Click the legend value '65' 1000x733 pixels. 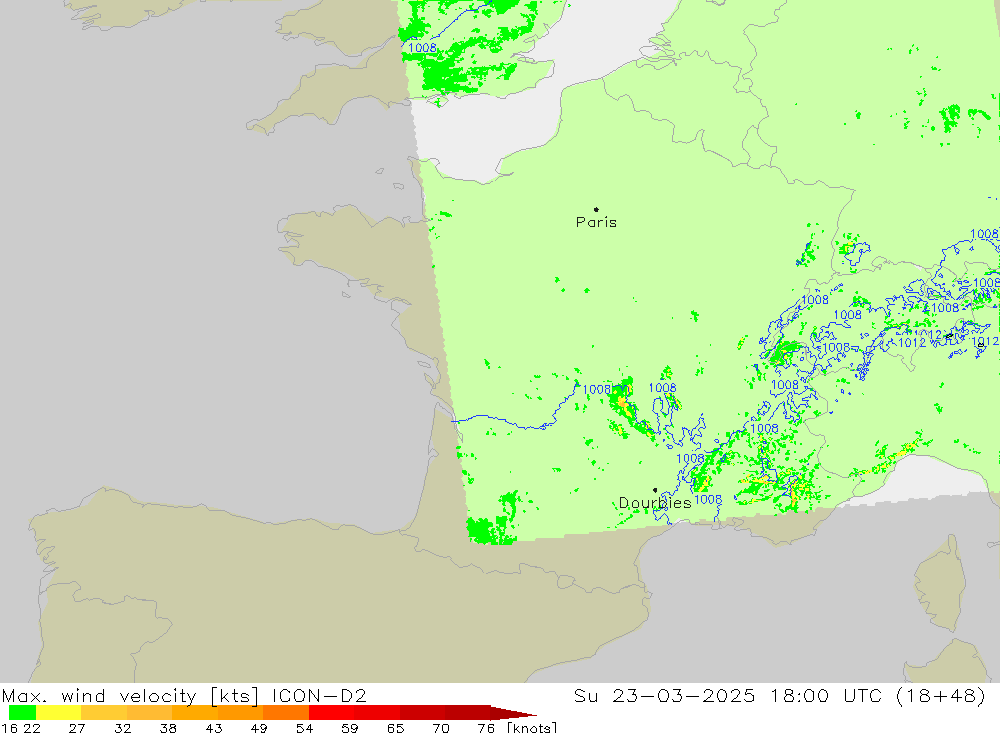point(395,727)
